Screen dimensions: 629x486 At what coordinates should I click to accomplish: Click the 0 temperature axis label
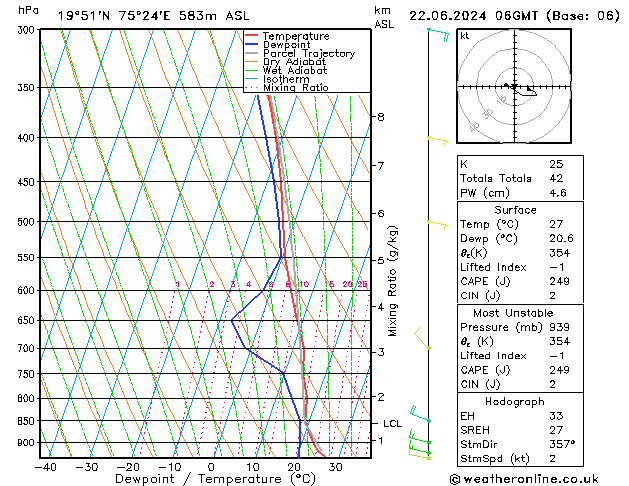[211, 467]
